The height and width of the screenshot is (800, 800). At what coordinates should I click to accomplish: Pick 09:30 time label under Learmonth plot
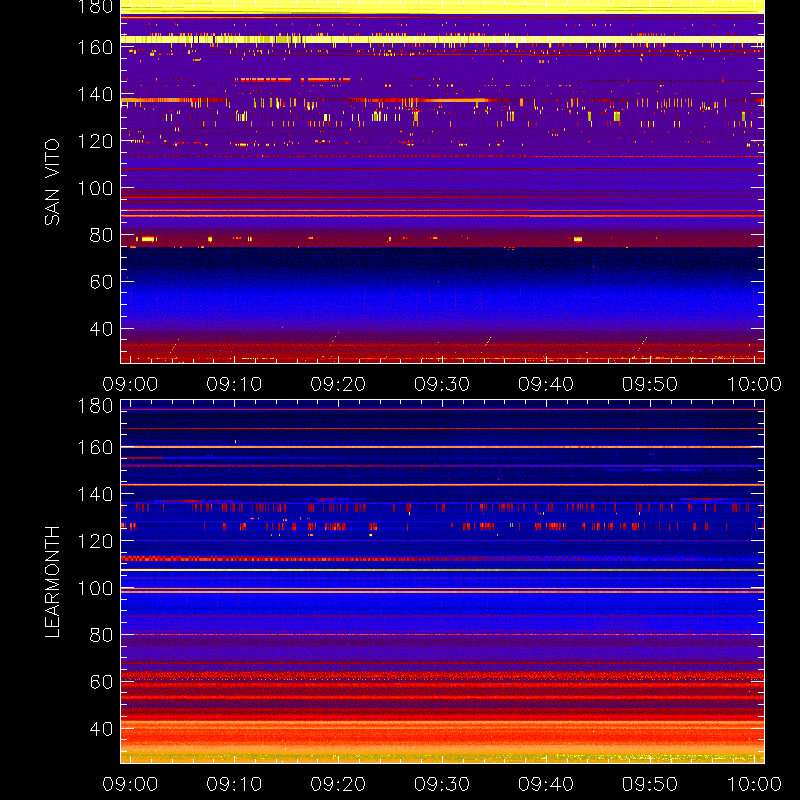442,784
